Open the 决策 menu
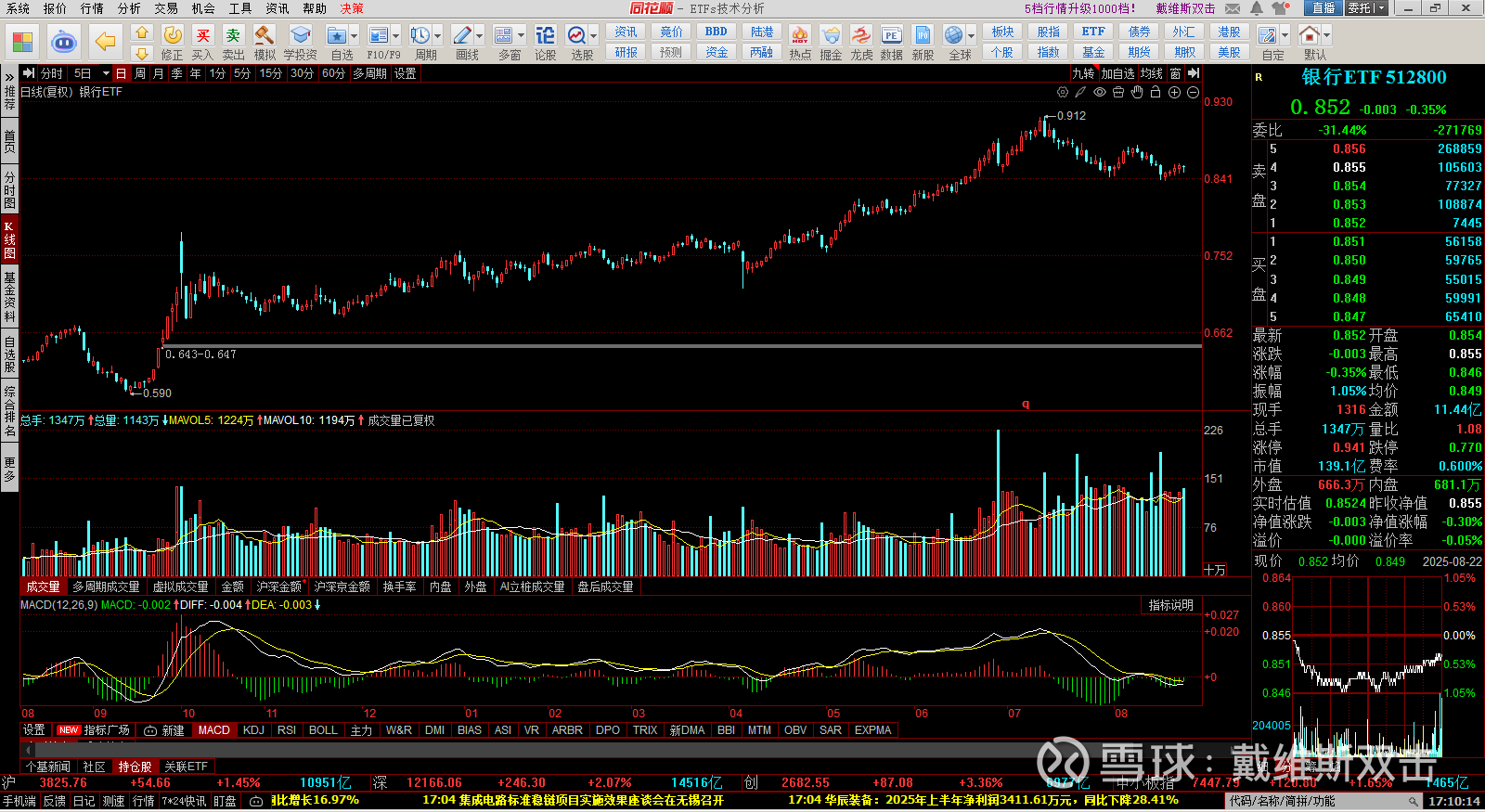This screenshot has height=812, width=1485. pyautogui.click(x=352, y=8)
